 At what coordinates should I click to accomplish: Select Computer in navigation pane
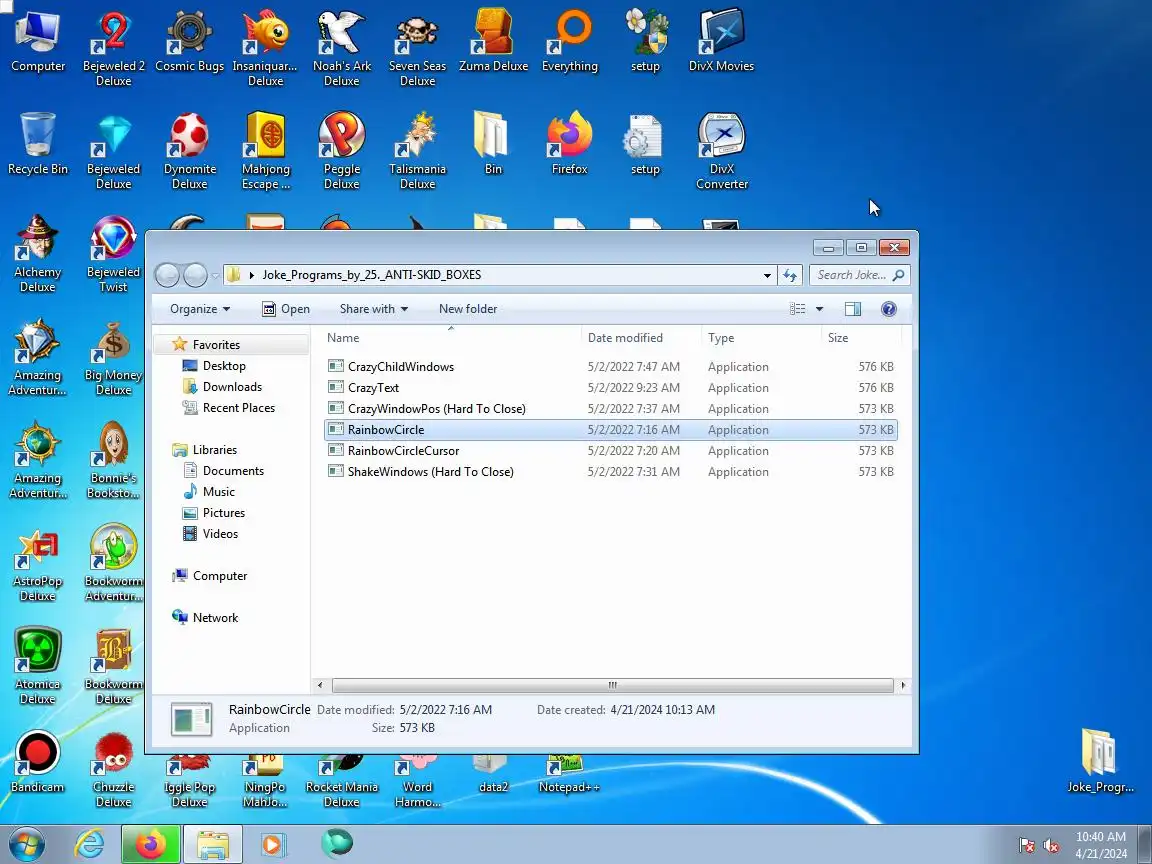pyautogui.click(x=220, y=576)
